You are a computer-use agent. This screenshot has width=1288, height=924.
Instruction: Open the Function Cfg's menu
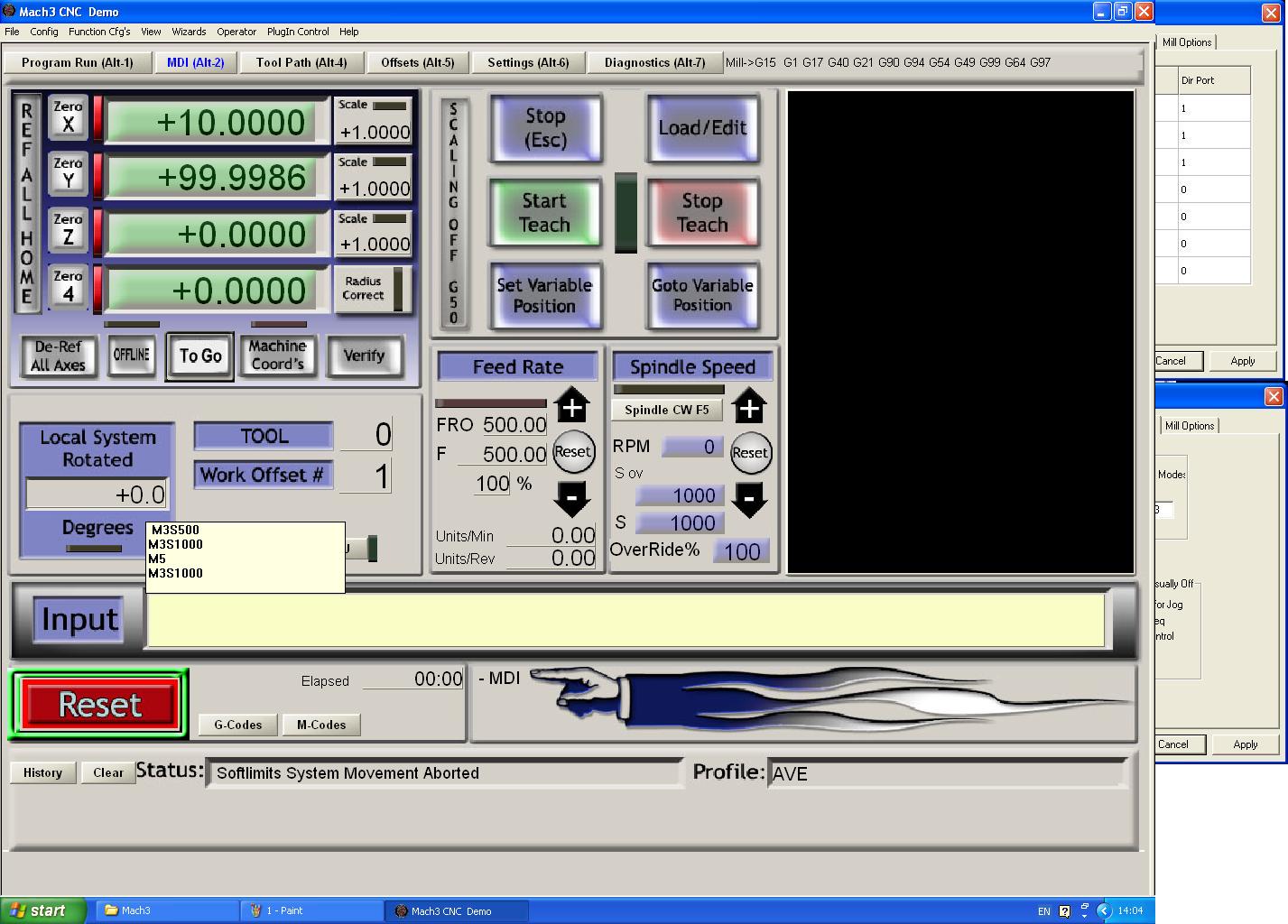(x=99, y=32)
